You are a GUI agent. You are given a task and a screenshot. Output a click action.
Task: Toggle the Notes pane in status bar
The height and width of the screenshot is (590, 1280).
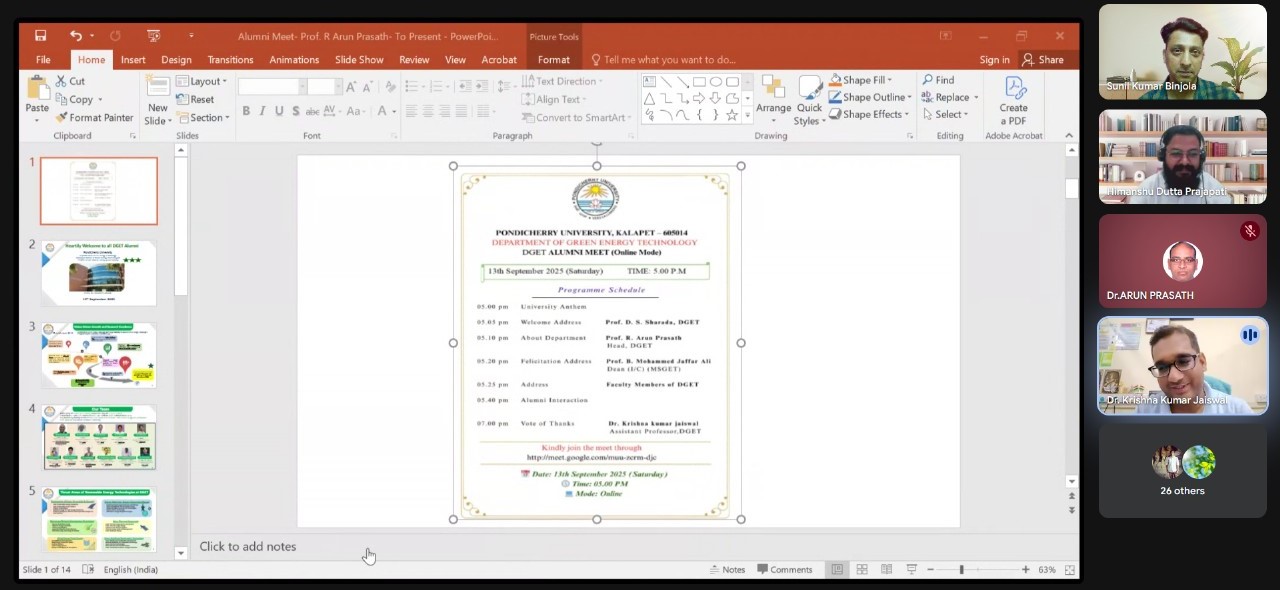click(727, 569)
